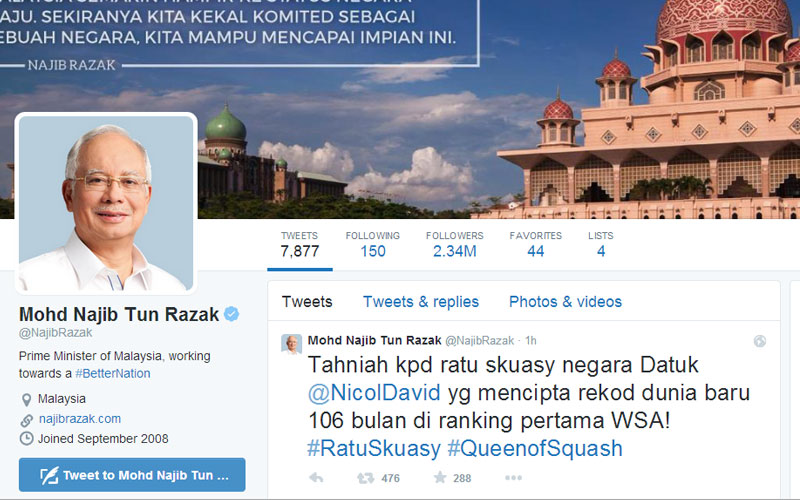Screen dimensions: 800x500
Task: Click the verified badge beside Mohd Najib Tun Razak
Action: click(232, 314)
